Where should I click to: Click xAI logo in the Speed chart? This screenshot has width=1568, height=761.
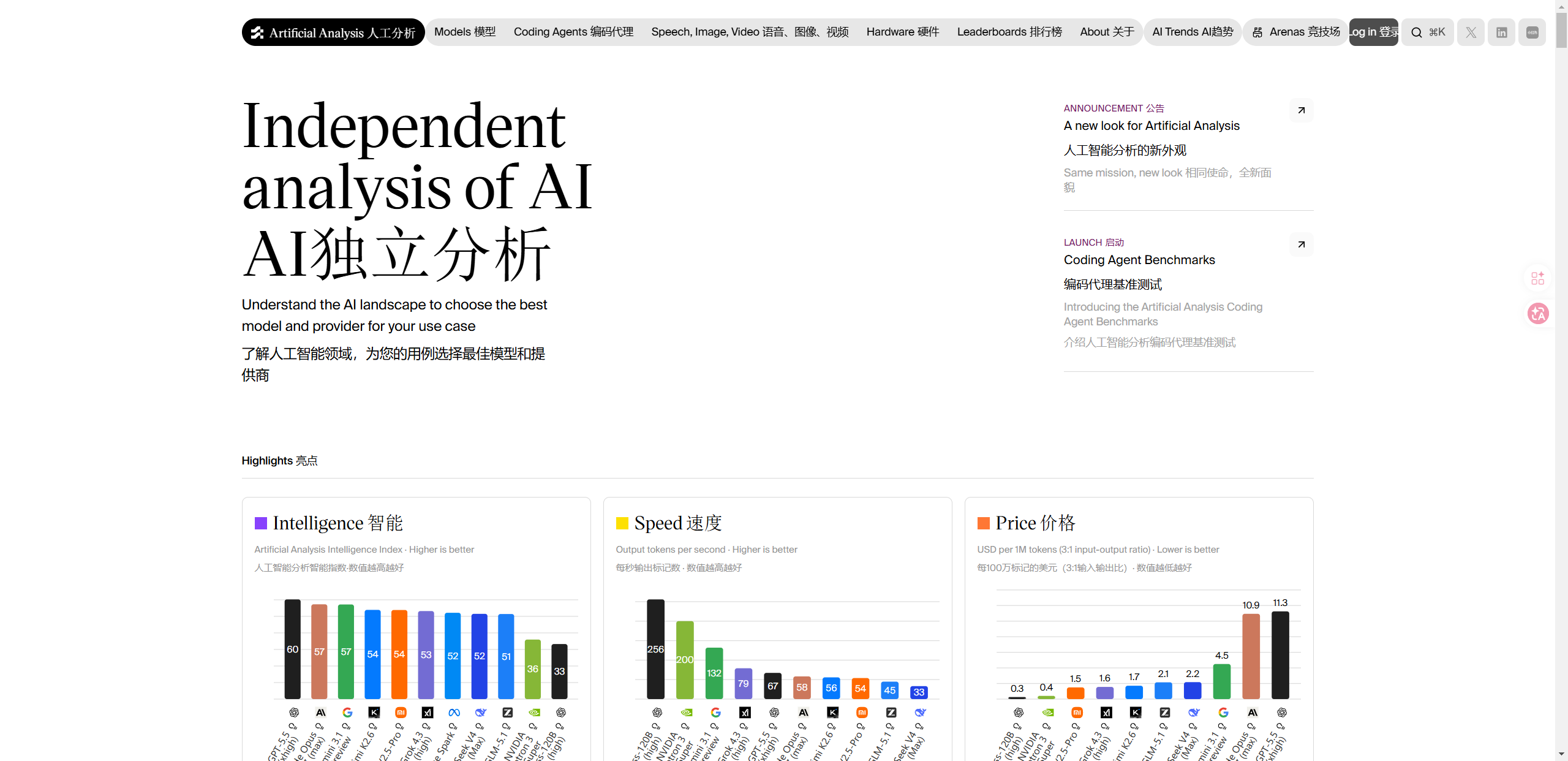point(745,713)
